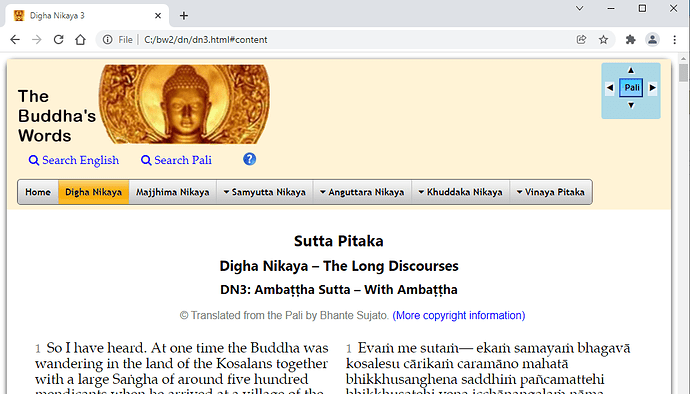Share this page icon in address bar
Image resolution: width=690 pixels, height=394 pixels.
point(581,40)
